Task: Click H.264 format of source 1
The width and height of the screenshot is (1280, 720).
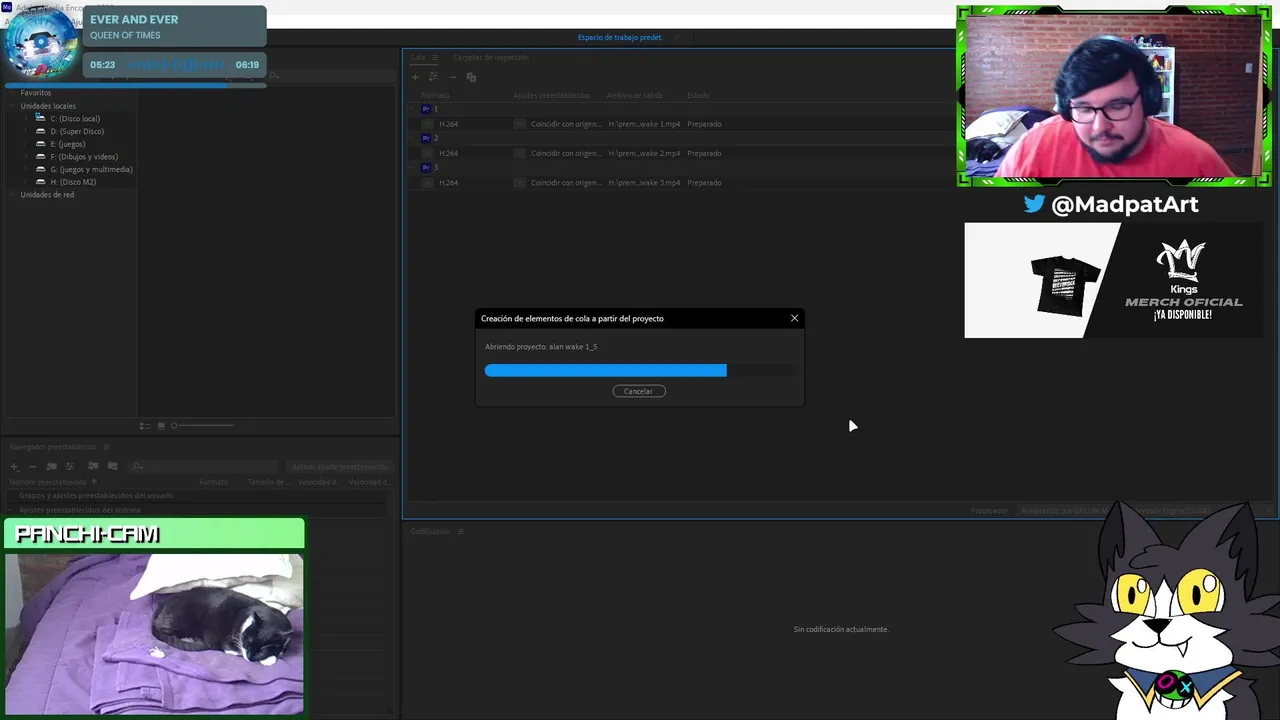Action: click(448, 124)
